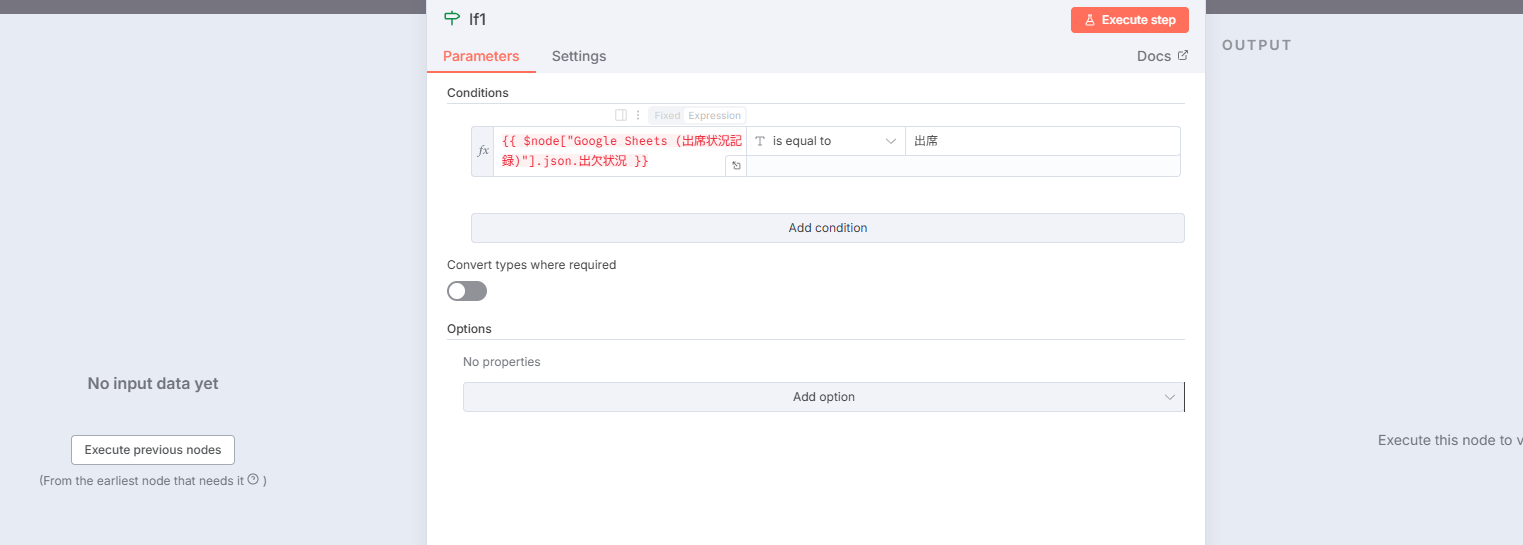Click the fx expression icon
Image resolution: width=1523 pixels, height=545 pixels.
click(483, 151)
